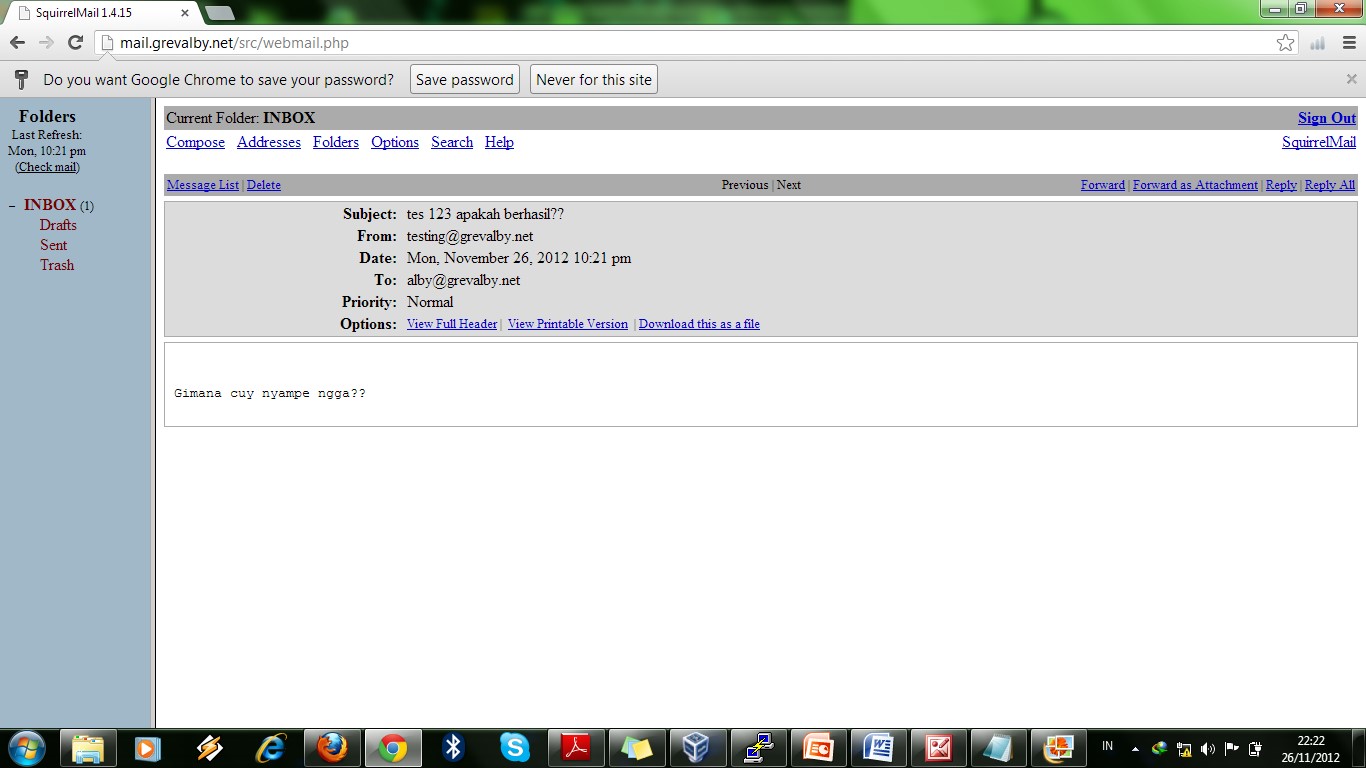1366x768 pixels.
Task: Open Bluetooth settings from the taskbar
Action: pos(454,747)
